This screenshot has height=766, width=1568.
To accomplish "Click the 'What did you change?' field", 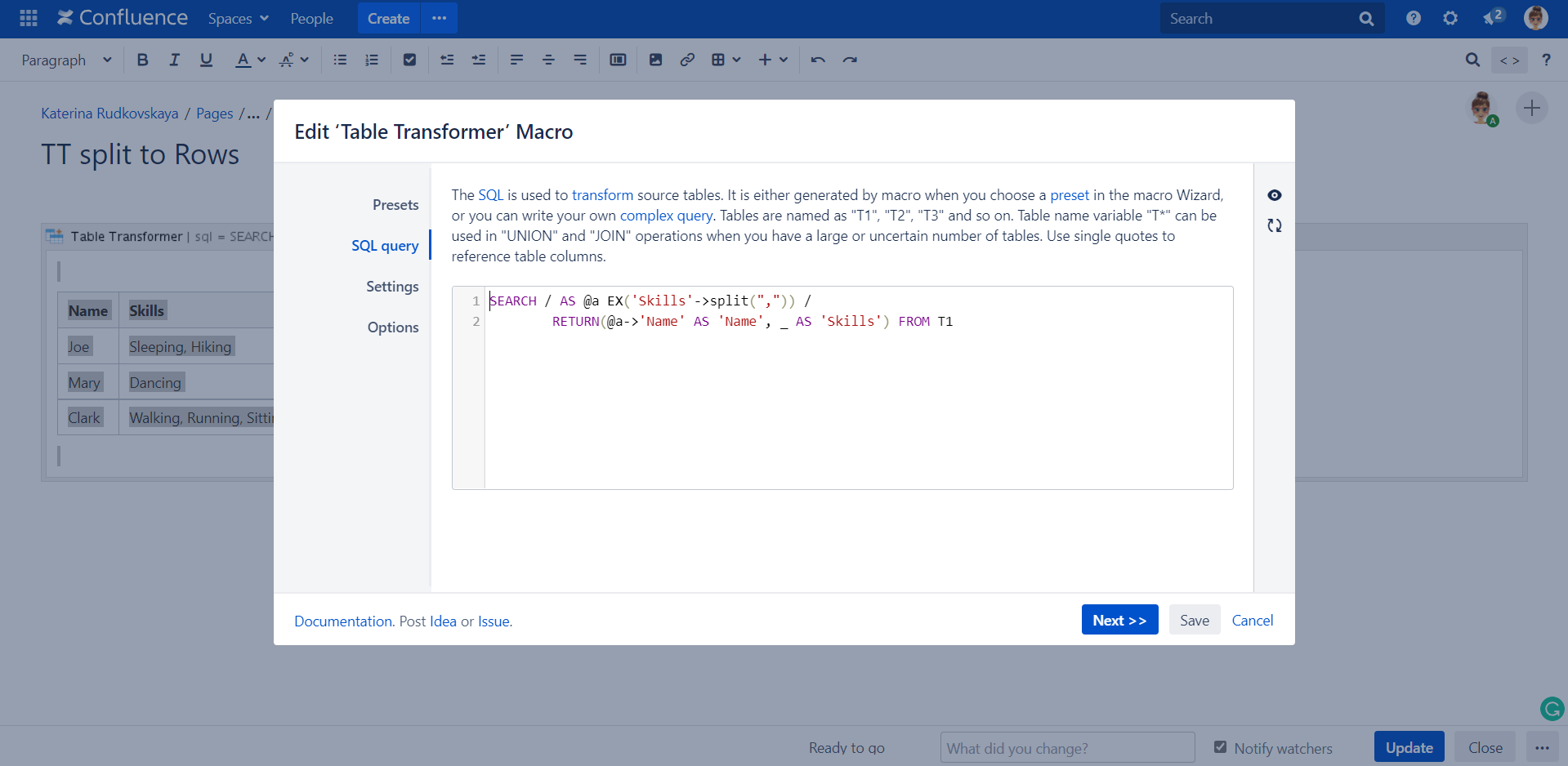I will coord(1067,748).
